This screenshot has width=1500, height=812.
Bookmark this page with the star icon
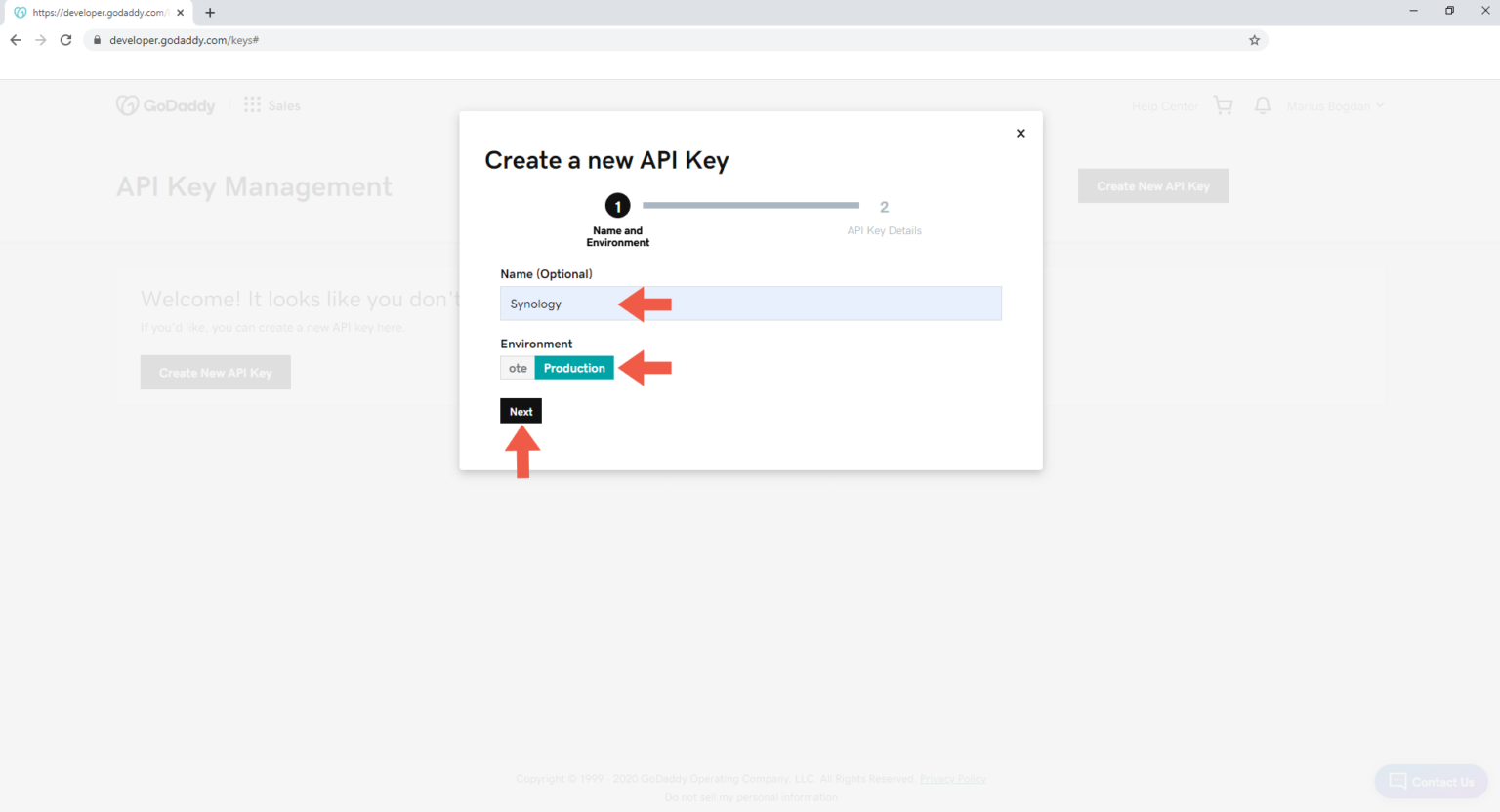click(x=1254, y=40)
